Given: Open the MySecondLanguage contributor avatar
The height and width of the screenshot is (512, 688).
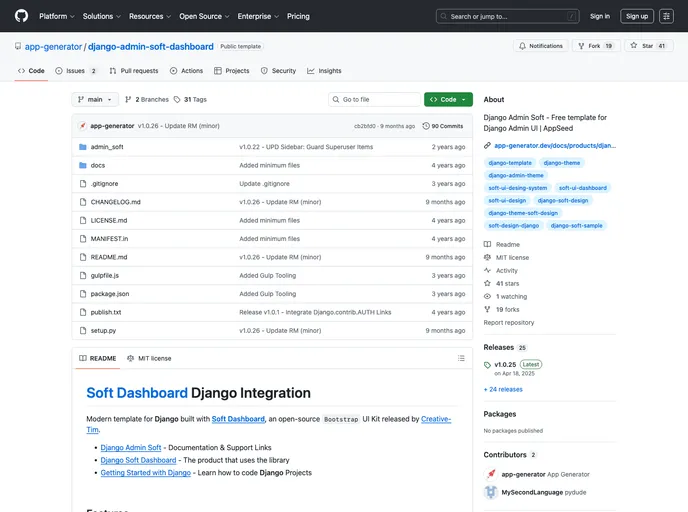Looking at the screenshot, I should tap(491, 492).
